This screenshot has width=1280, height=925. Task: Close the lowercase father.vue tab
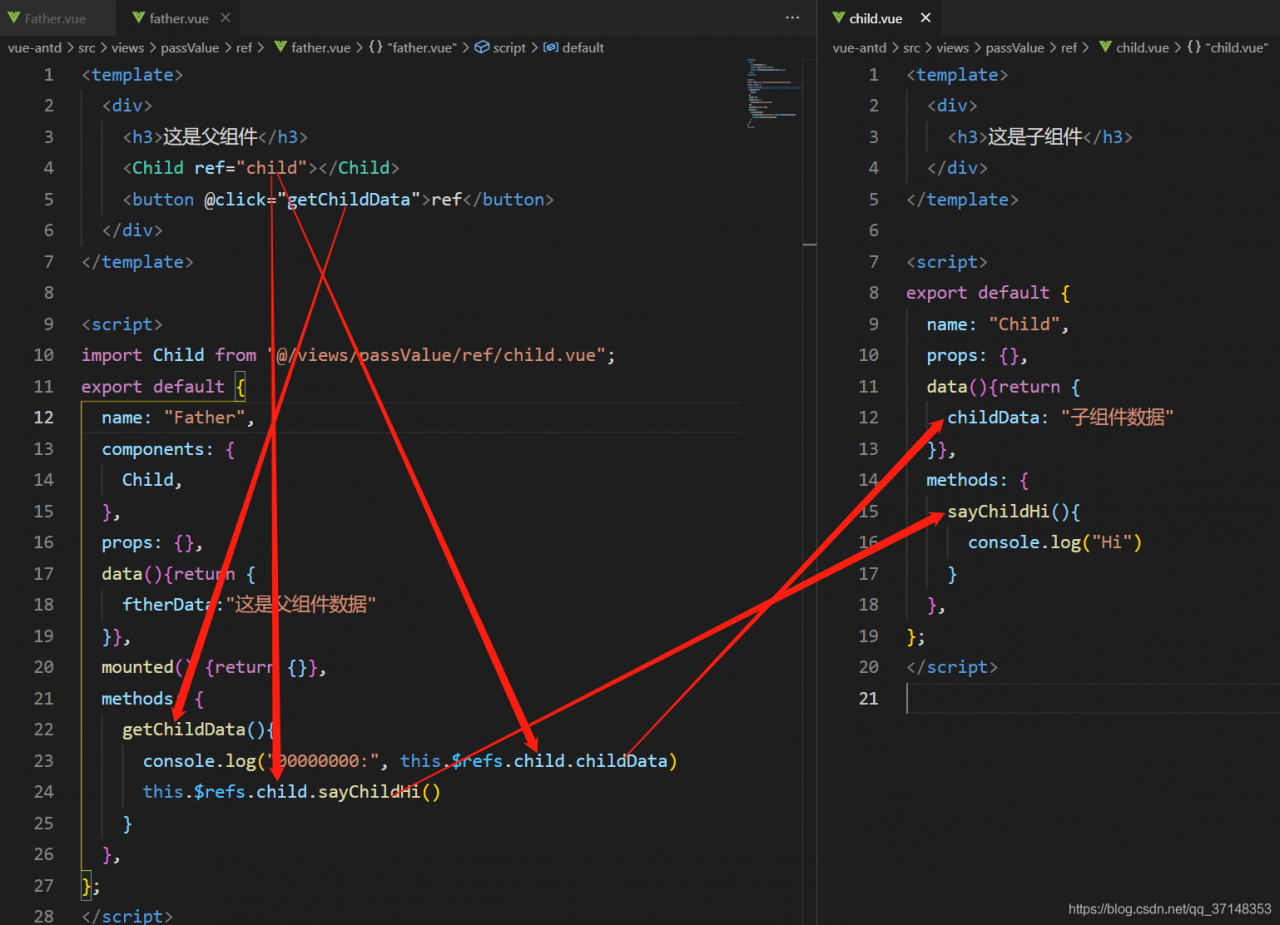[x=226, y=18]
